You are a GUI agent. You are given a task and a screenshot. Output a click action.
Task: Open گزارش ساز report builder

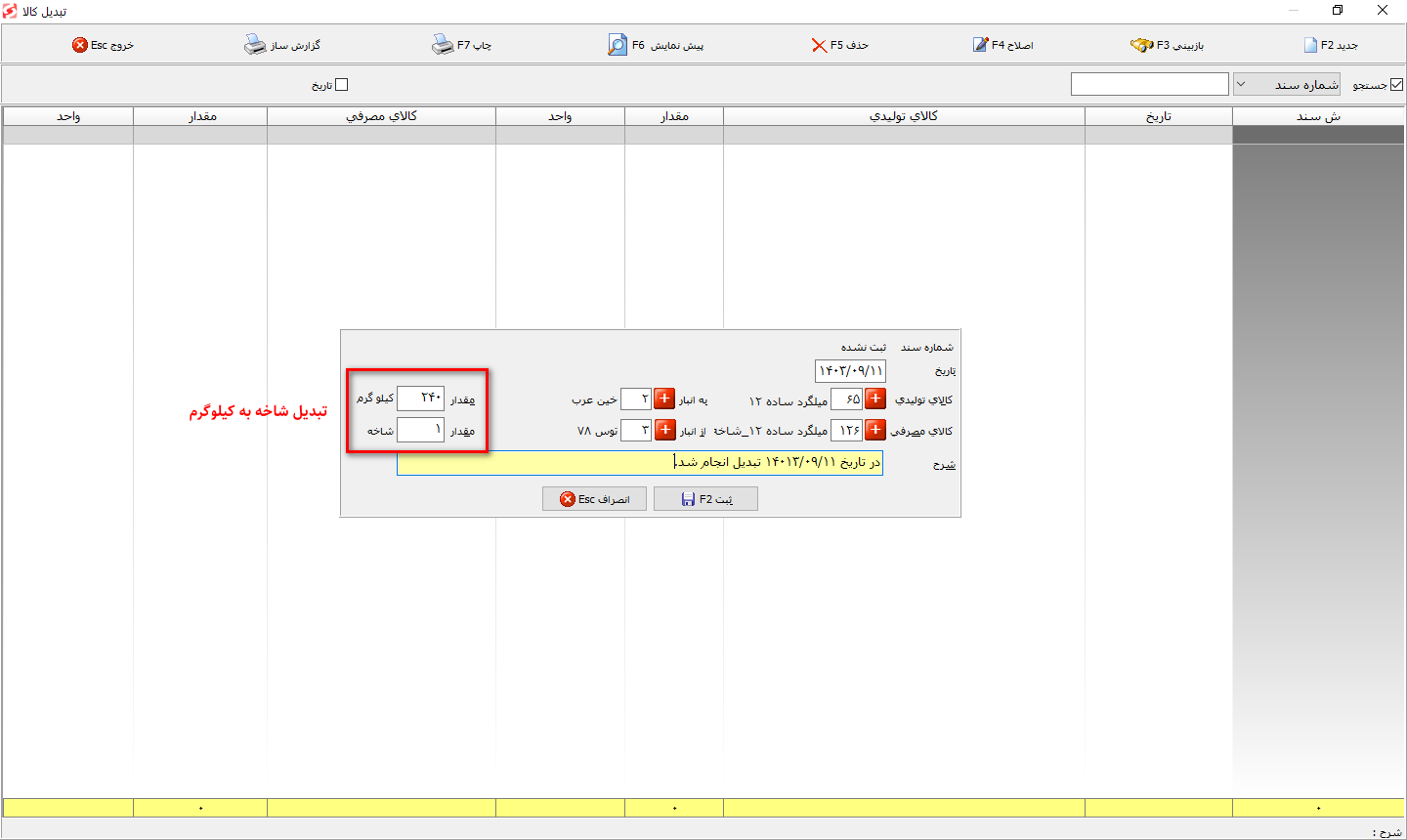282,45
